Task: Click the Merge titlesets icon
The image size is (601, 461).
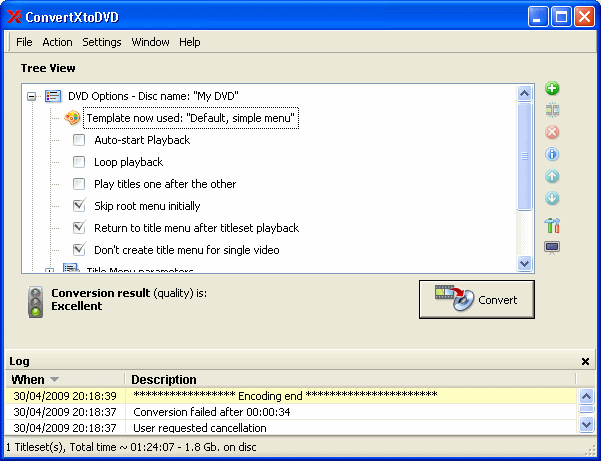Action: point(552,110)
